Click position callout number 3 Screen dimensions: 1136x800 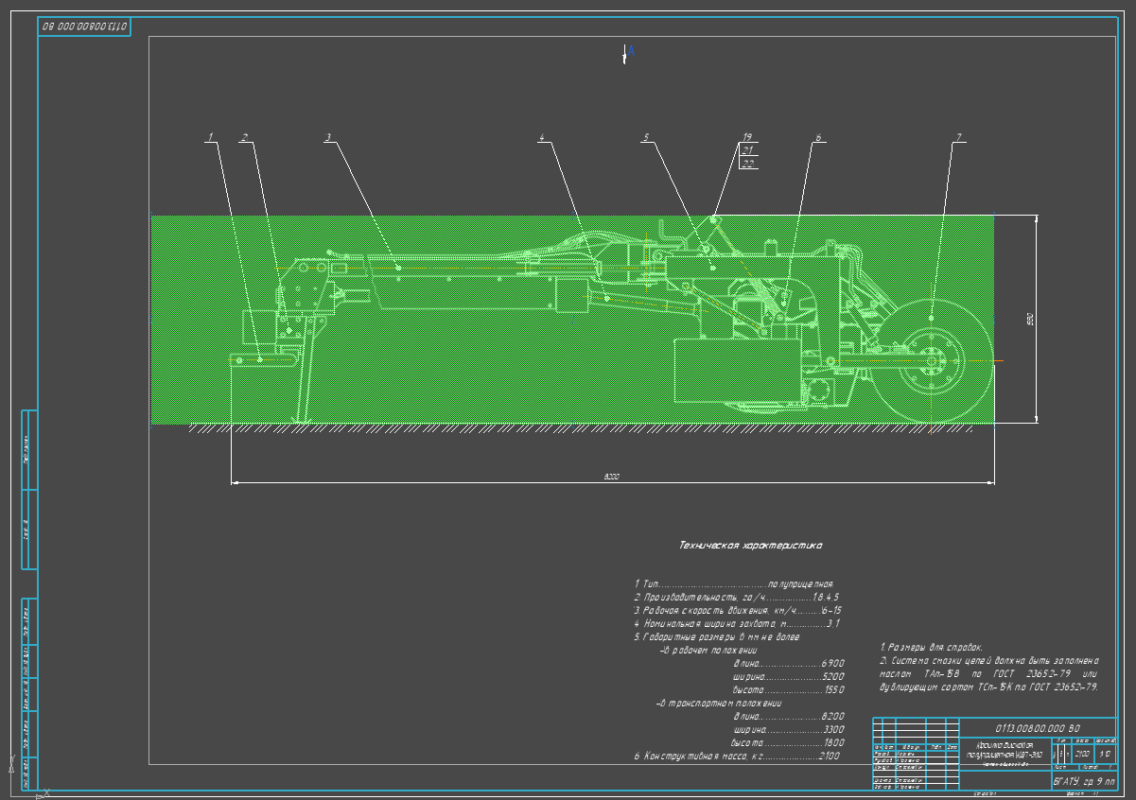click(328, 136)
